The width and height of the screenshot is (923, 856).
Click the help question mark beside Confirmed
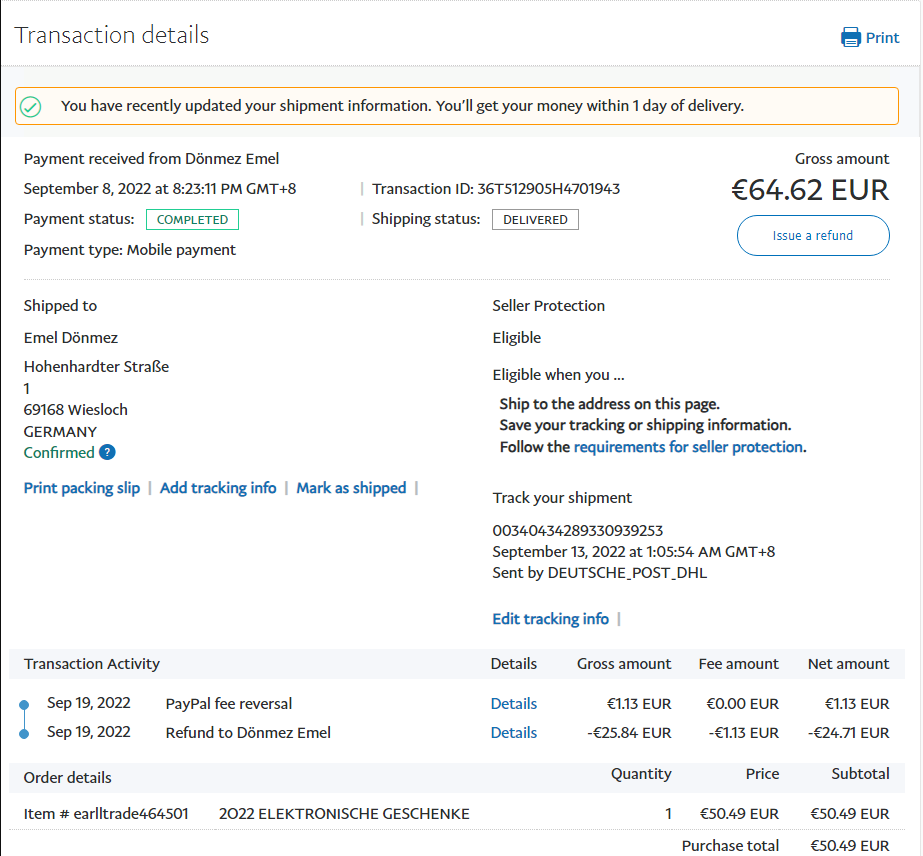108,452
